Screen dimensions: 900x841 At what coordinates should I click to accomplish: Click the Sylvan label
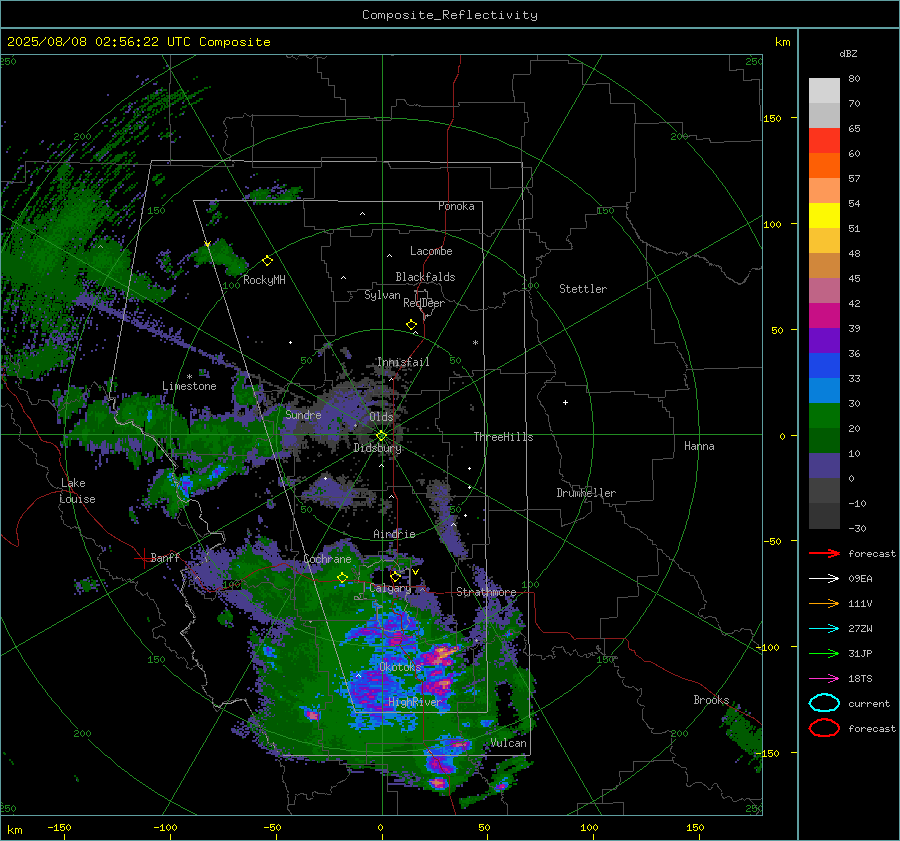(x=382, y=295)
